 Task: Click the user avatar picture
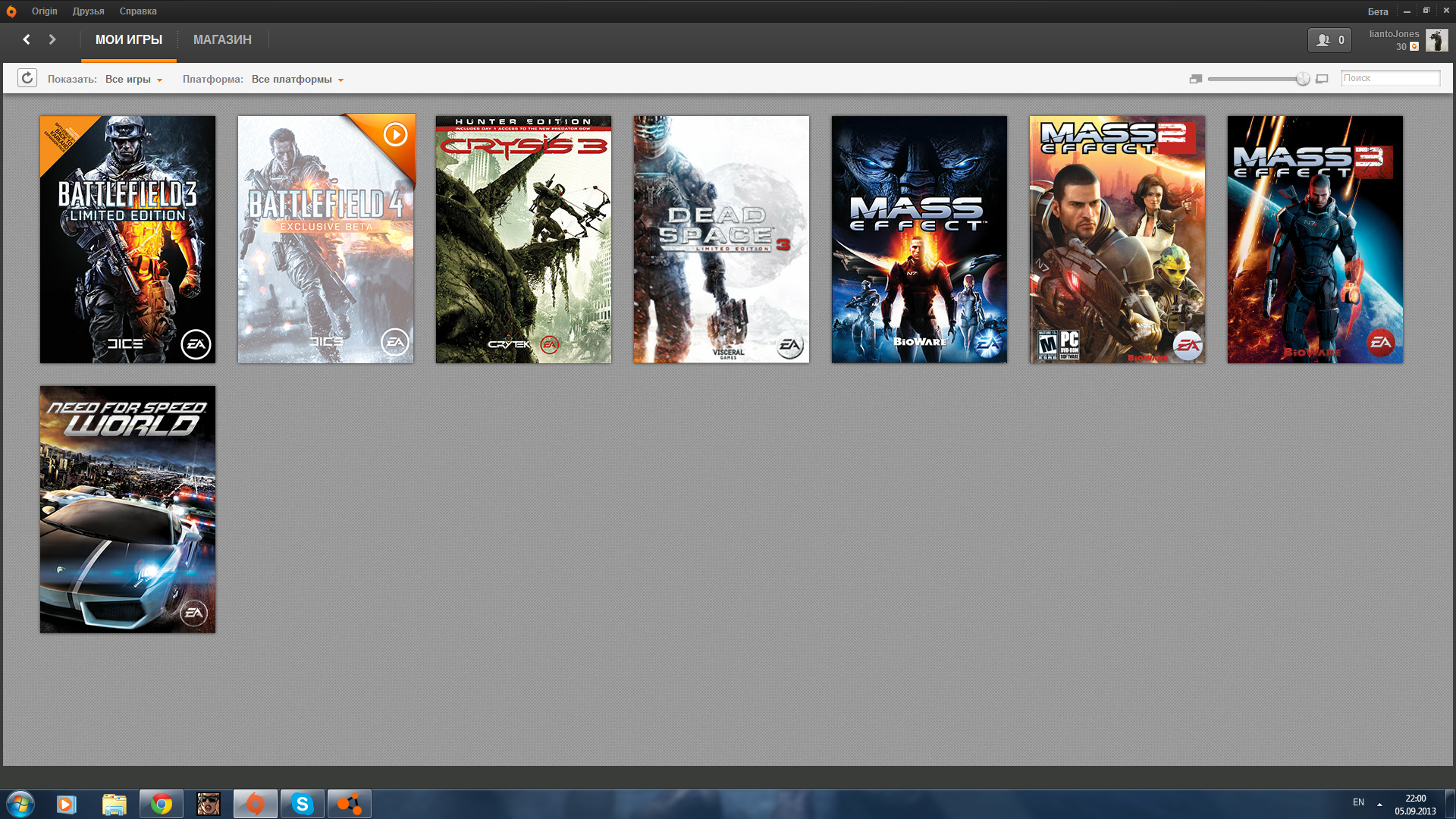pyautogui.click(x=1436, y=40)
